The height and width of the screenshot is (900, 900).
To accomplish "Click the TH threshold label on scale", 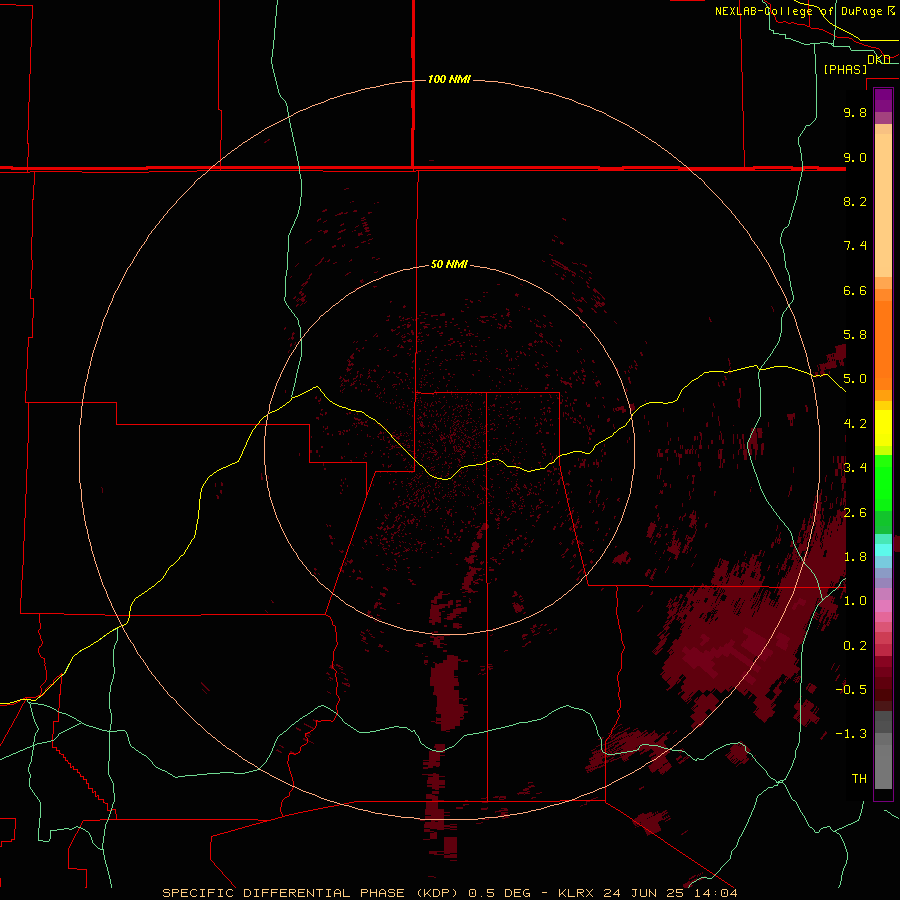I will pyautogui.click(x=859, y=779).
